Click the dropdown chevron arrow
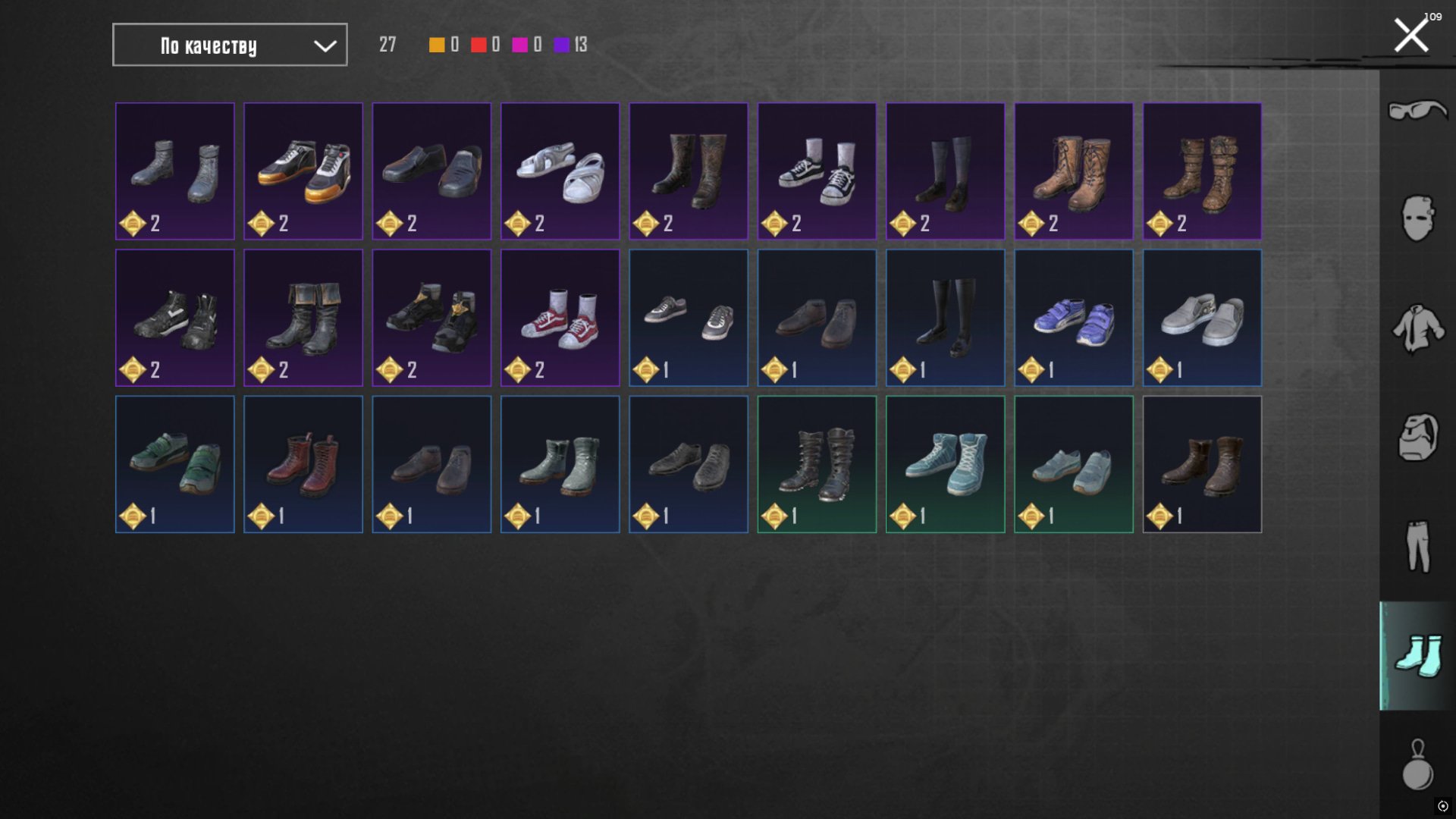The height and width of the screenshot is (819, 1456). [x=325, y=46]
